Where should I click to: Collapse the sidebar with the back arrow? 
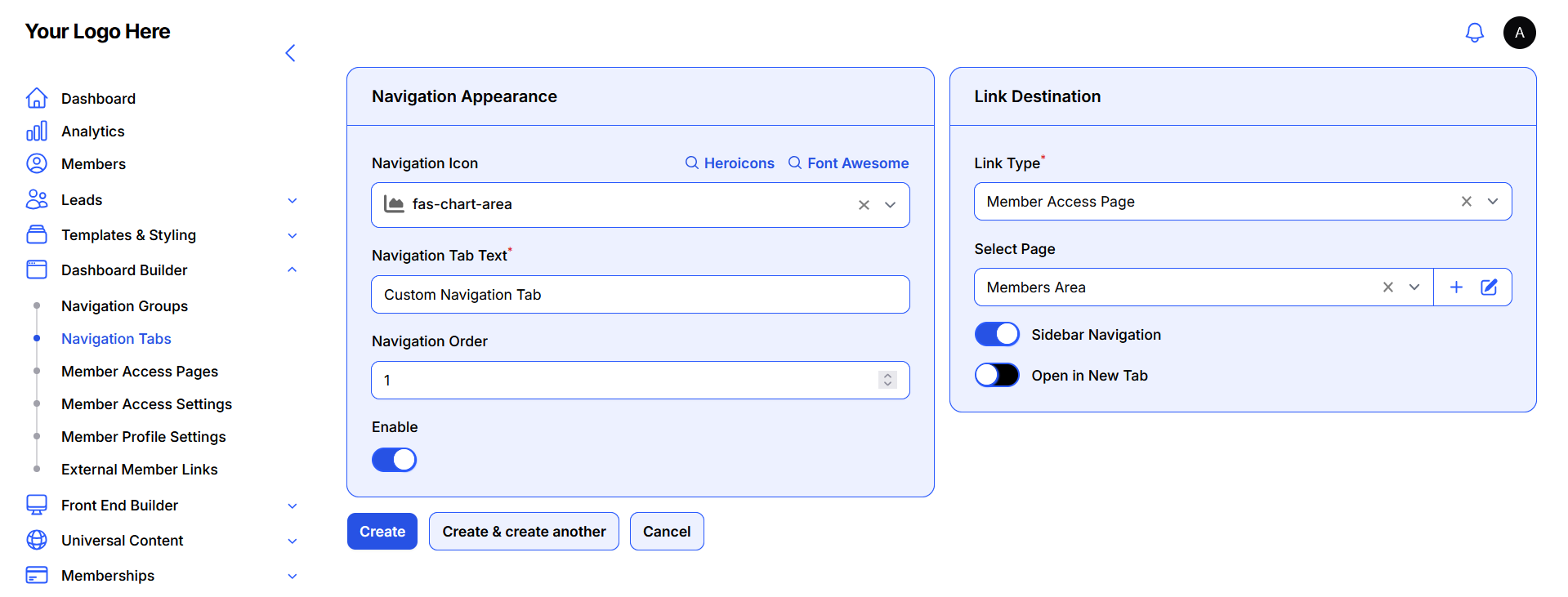[x=290, y=53]
